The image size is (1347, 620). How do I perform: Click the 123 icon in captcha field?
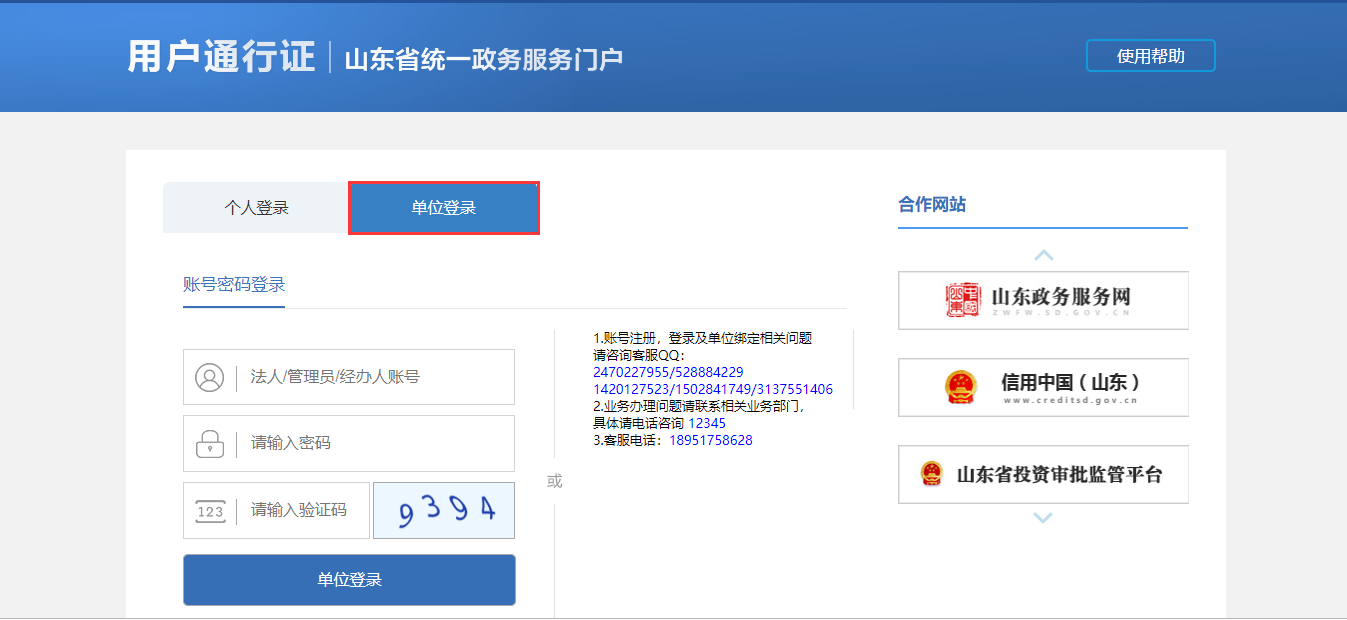click(210, 511)
